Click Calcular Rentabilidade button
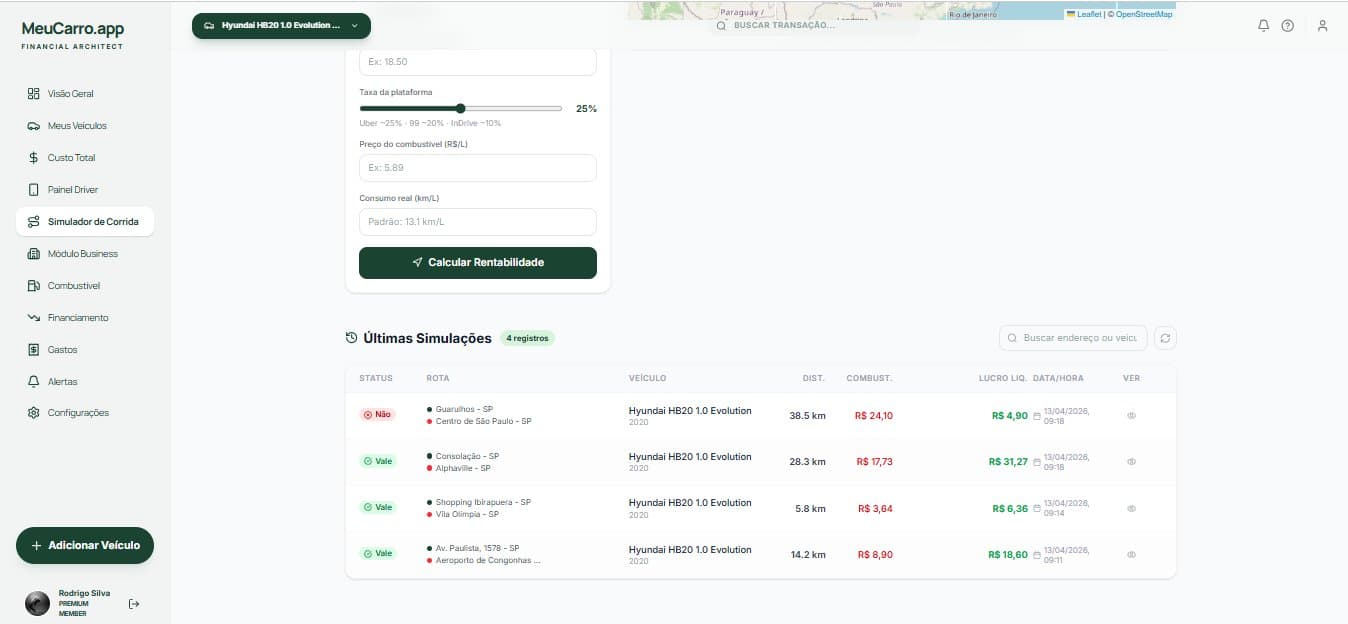 (478, 262)
